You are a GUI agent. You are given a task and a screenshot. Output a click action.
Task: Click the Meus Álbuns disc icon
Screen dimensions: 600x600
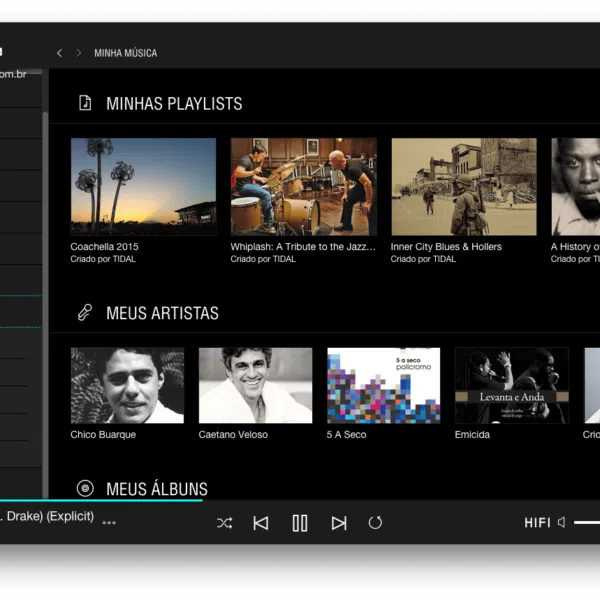[x=85, y=488]
